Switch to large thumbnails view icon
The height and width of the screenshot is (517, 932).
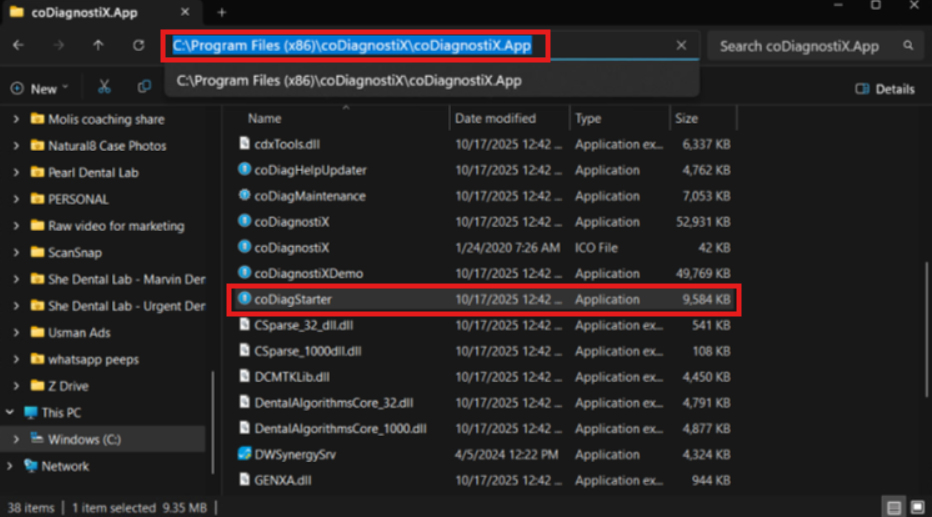pyautogui.click(x=917, y=507)
